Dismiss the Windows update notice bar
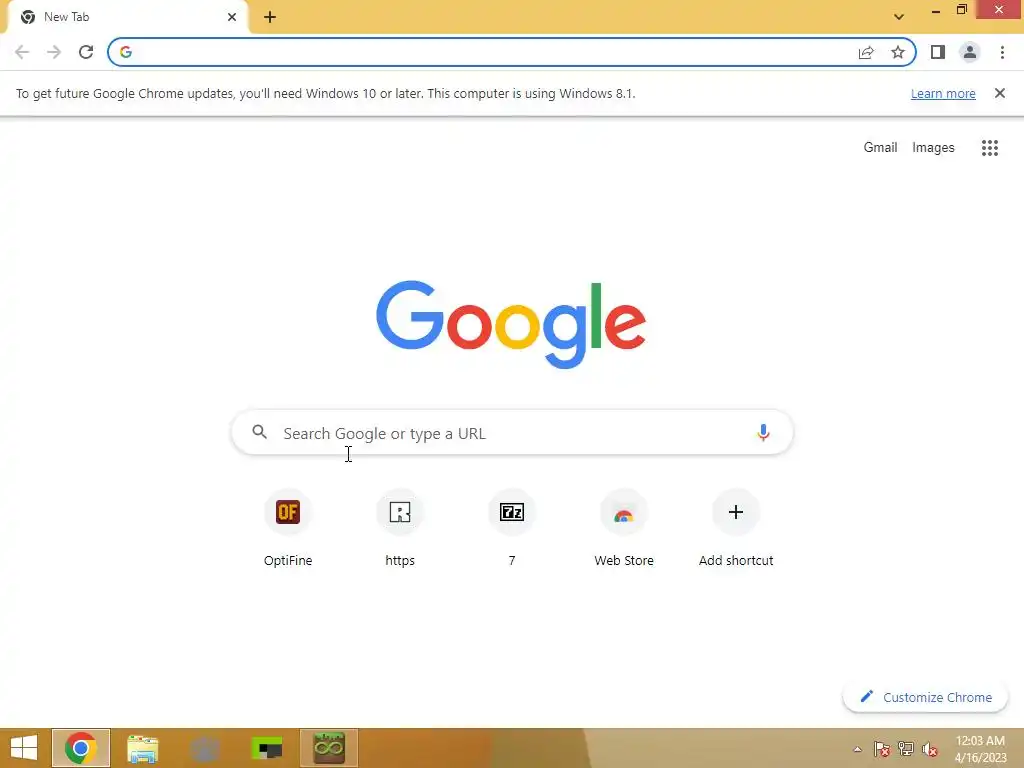 1000,93
